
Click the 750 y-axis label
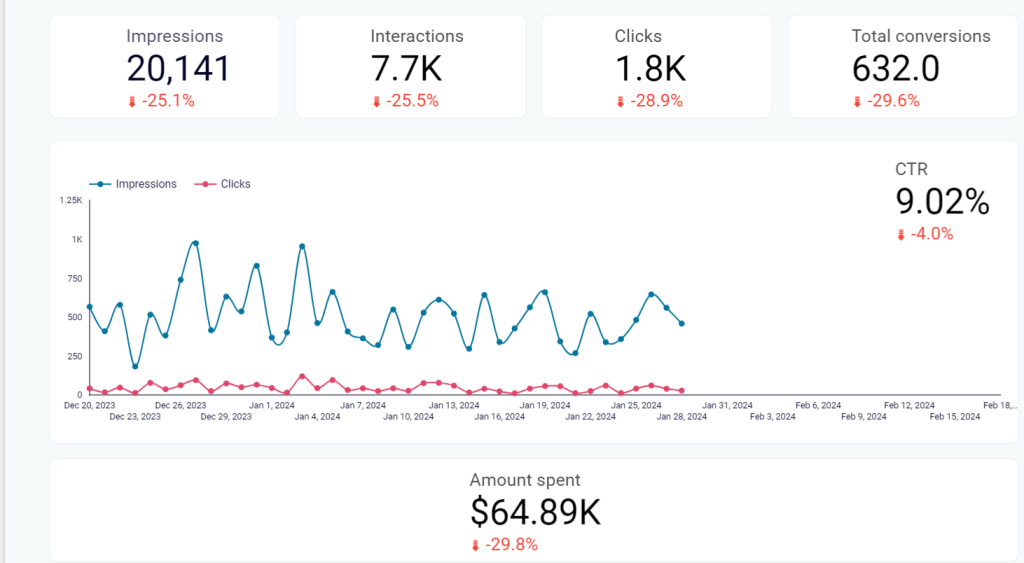(x=74, y=279)
